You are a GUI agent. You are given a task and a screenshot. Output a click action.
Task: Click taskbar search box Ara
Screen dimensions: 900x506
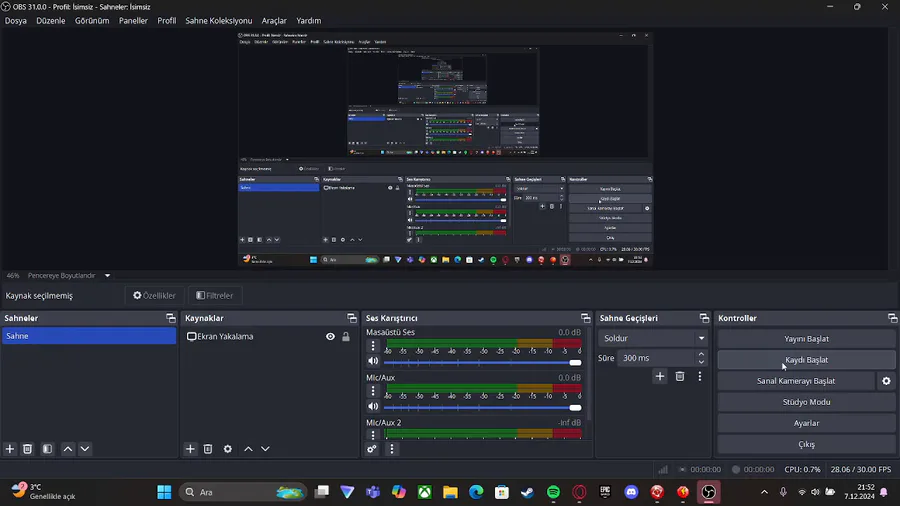tap(243, 492)
